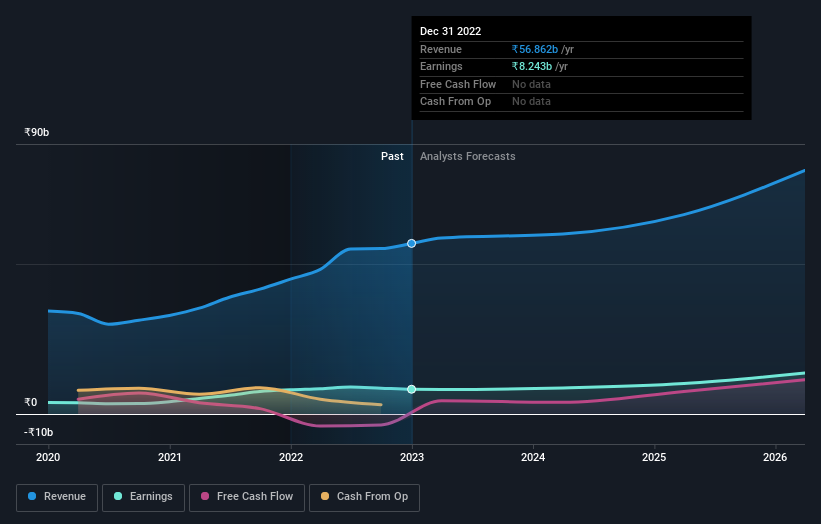Screen dimensions: 821x524
Task: Click the Past section label
Action: [392, 157]
